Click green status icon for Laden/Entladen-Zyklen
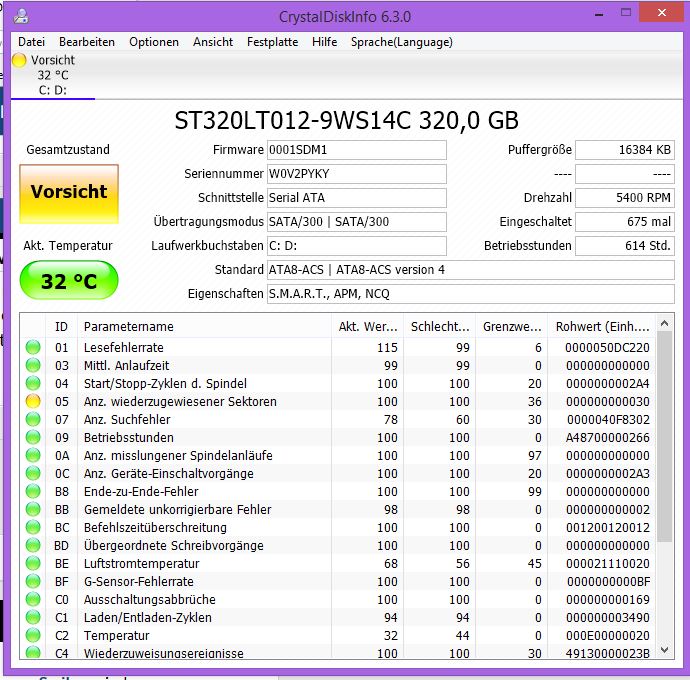Viewport: 690px width, 680px height. point(33,618)
